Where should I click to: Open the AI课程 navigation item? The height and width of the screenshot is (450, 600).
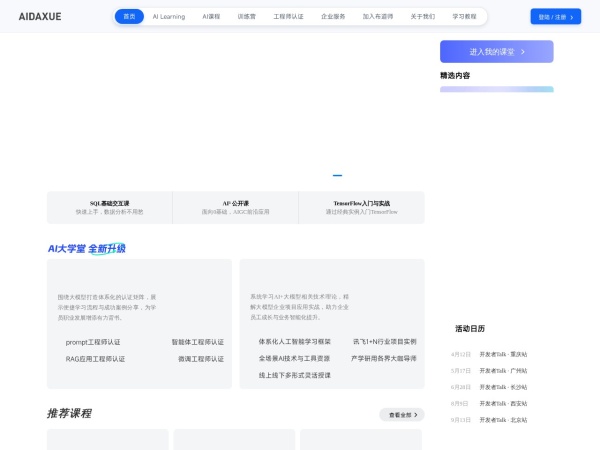[x=211, y=16]
